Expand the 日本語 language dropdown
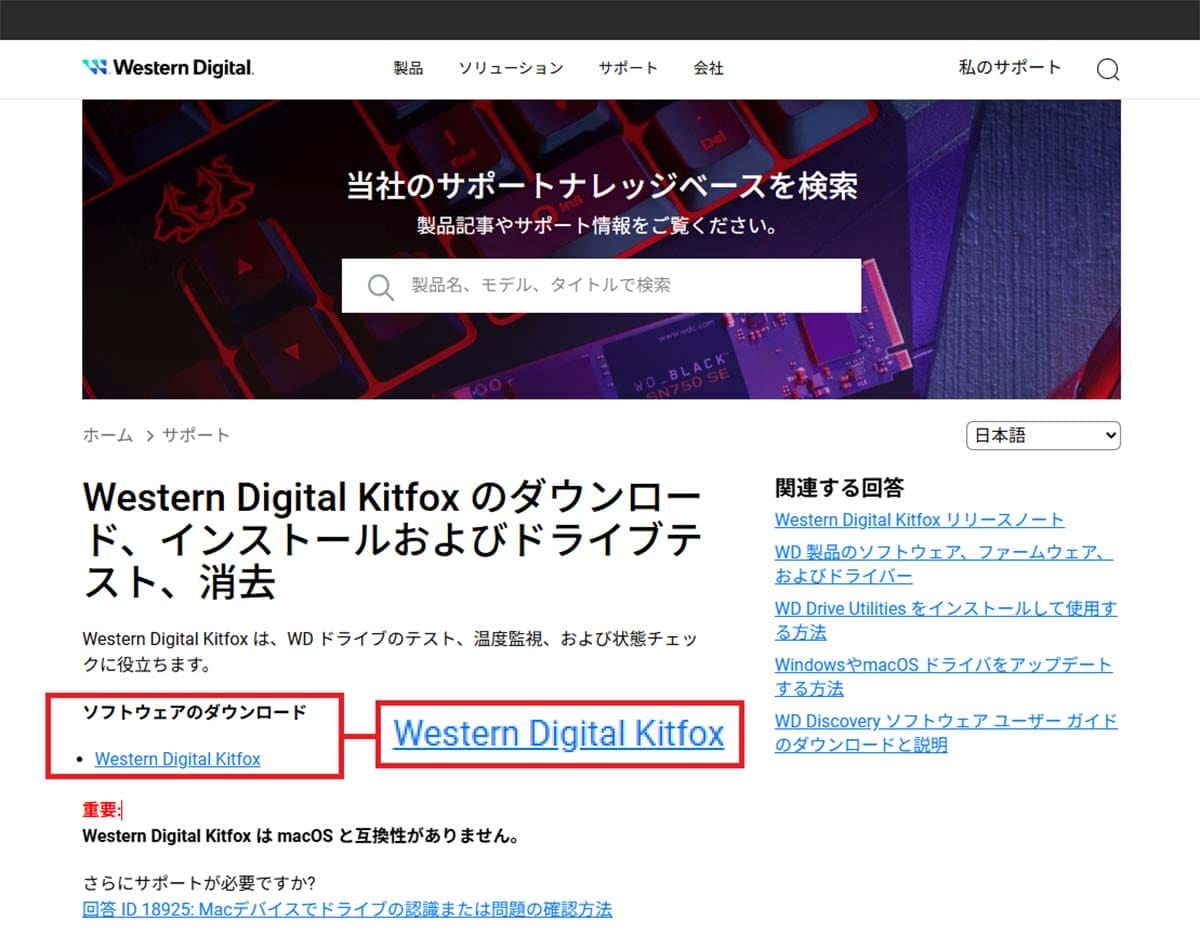The image size is (1200, 934). 1043,436
